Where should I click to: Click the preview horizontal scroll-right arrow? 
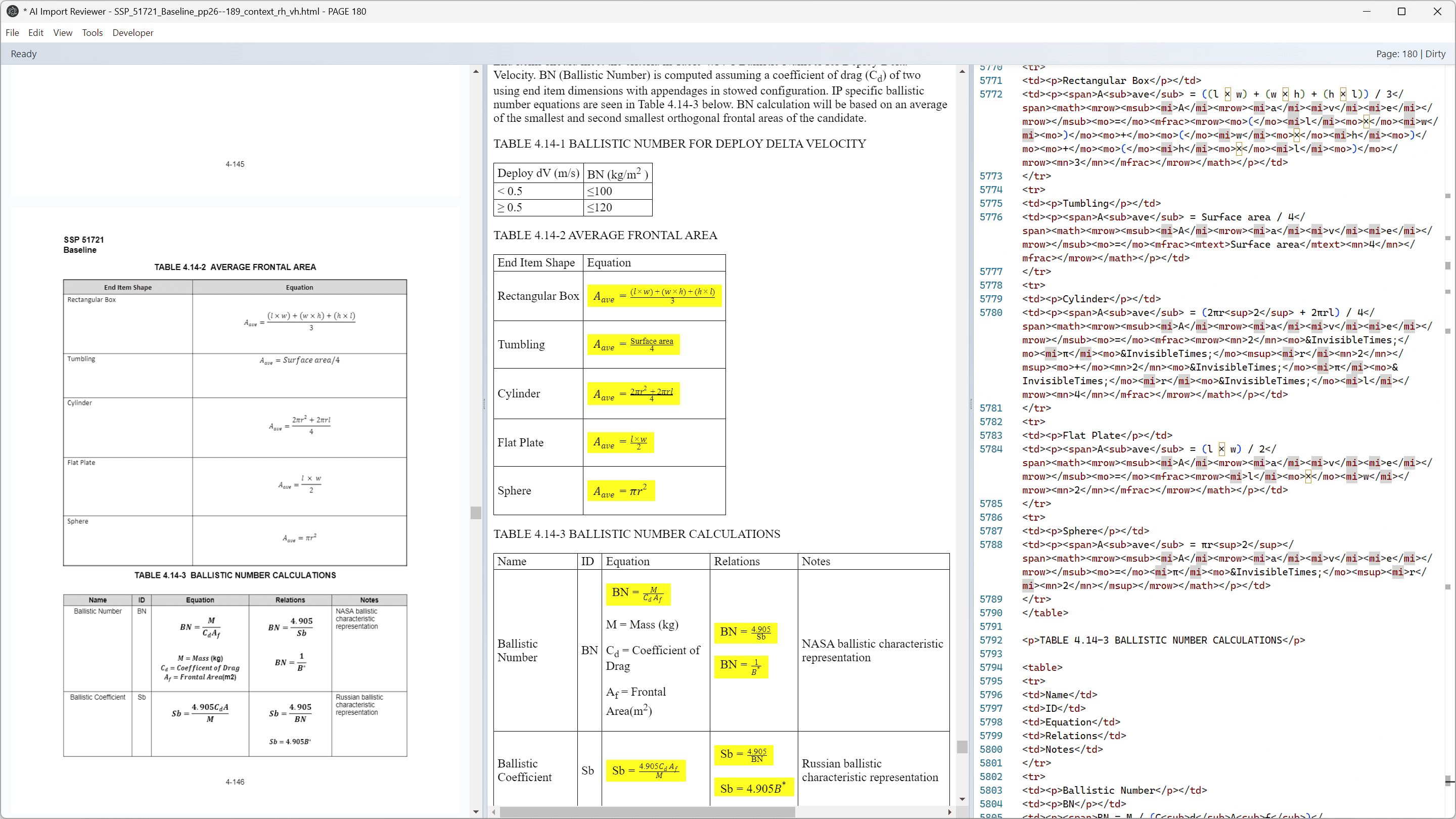click(950, 812)
